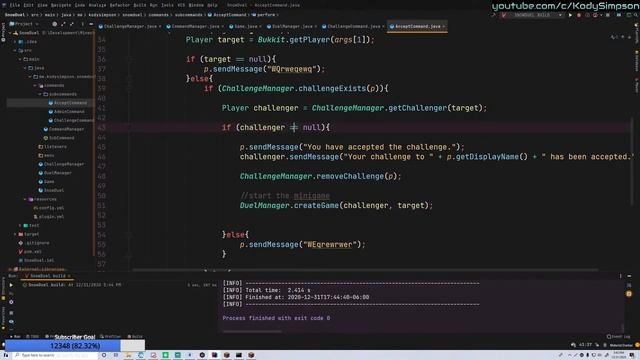Screen dimensions: 640x360
Task: Click the expand all icon in Project toolbar
Action: coord(63,24)
